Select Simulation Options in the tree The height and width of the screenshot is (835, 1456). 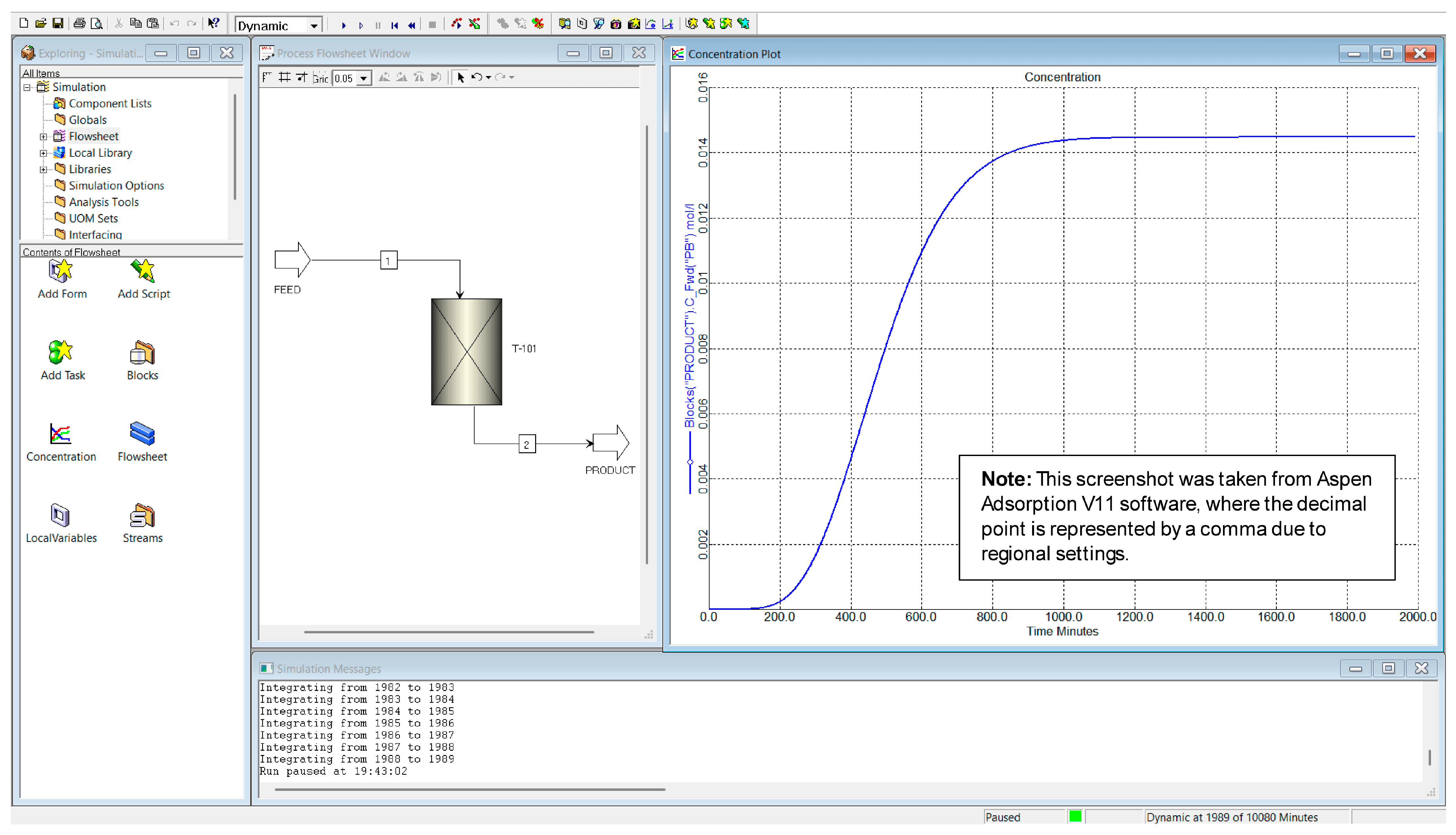(116, 186)
